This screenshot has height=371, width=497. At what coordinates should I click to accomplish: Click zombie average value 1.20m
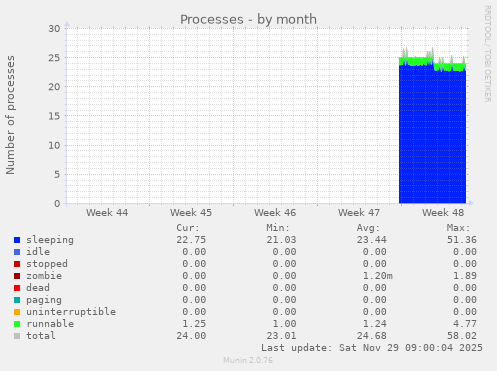tap(378, 276)
